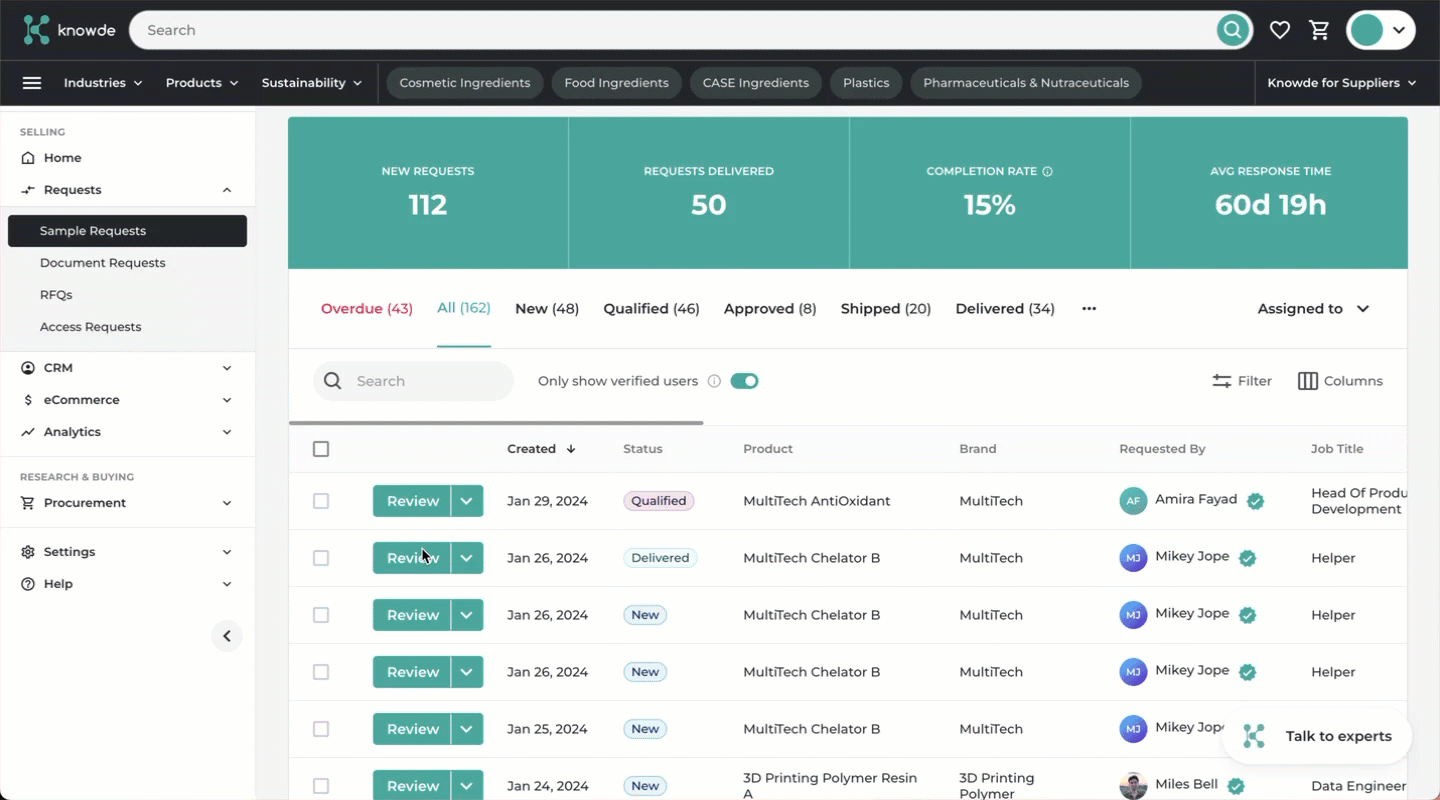Click the table Search input
The width and height of the screenshot is (1440, 800).
(413, 381)
